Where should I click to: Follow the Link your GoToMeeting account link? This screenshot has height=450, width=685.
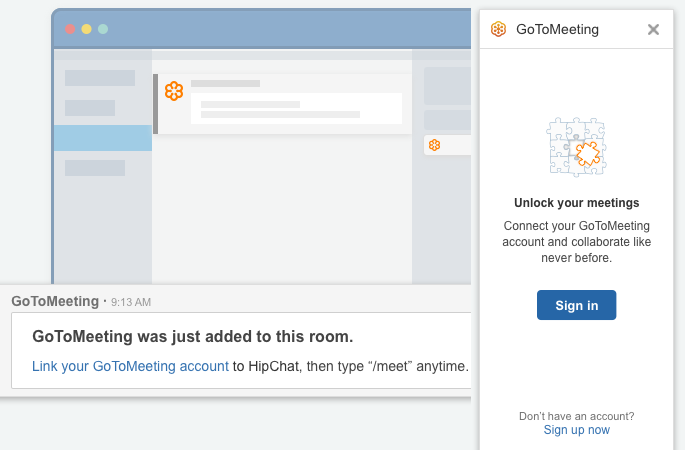coord(130,366)
